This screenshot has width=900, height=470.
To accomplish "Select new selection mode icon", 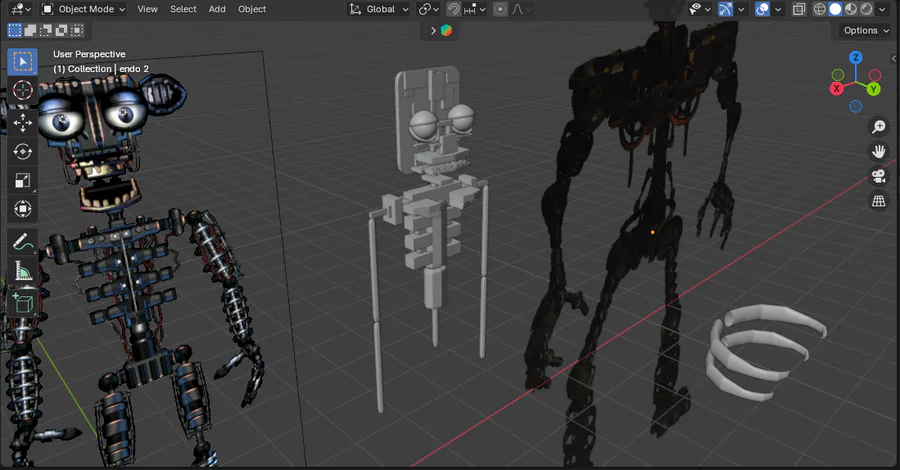I will coord(15,30).
